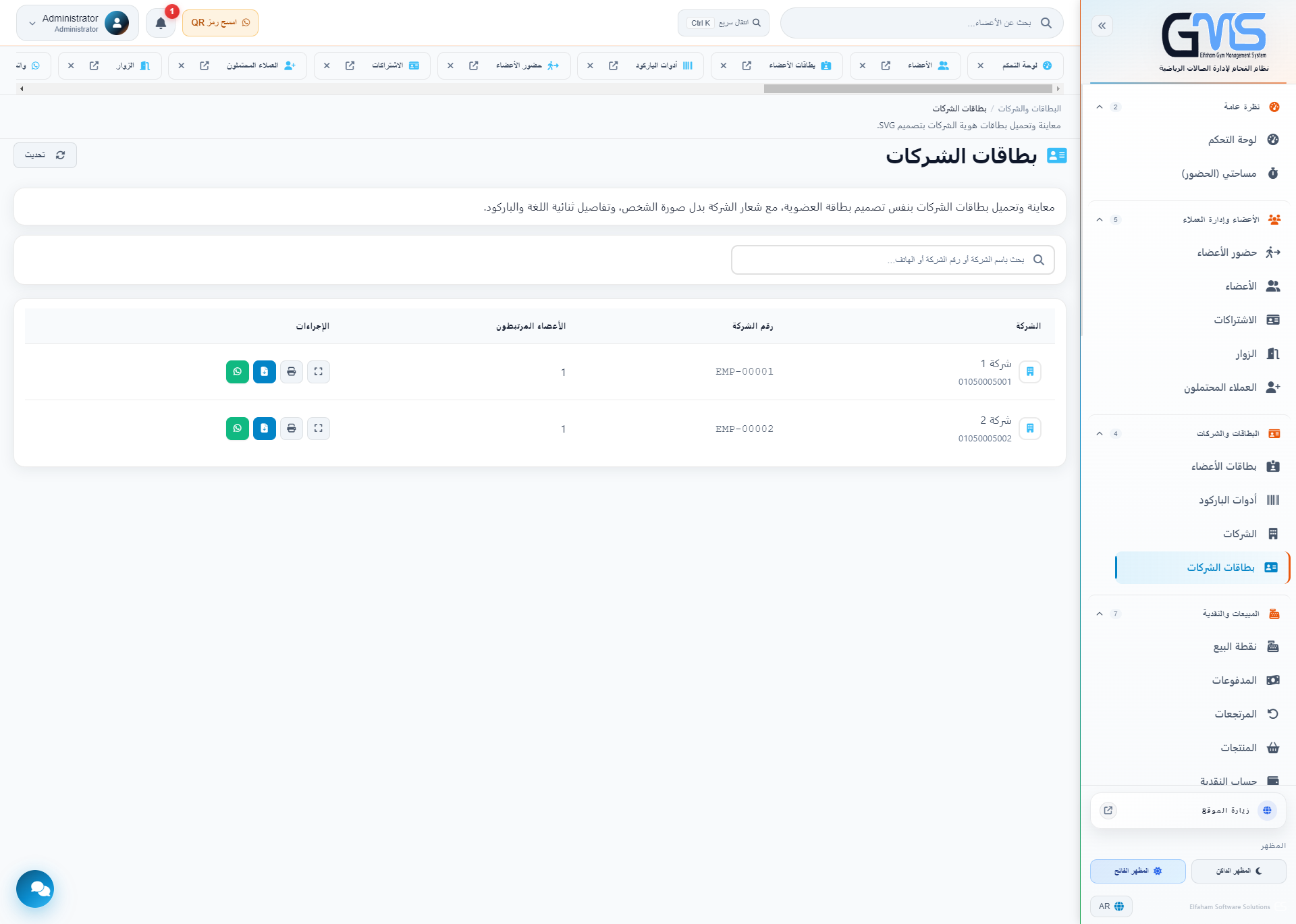Collapse the sidebar with double-chevron icon

(1102, 26)
